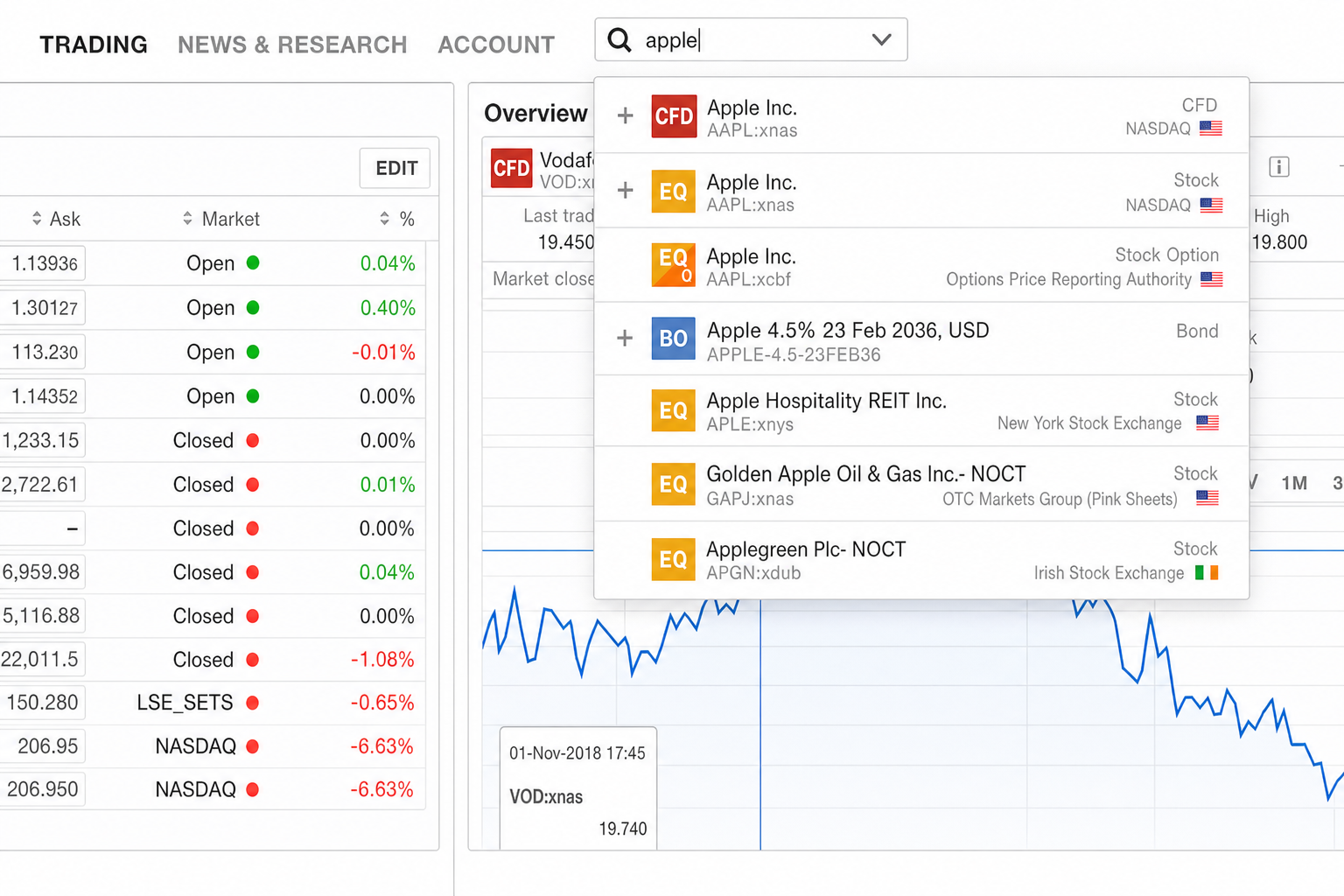Click the EQ badge for Applegreen Plc
1344x896 pixels.
click(x=674, y=559)
